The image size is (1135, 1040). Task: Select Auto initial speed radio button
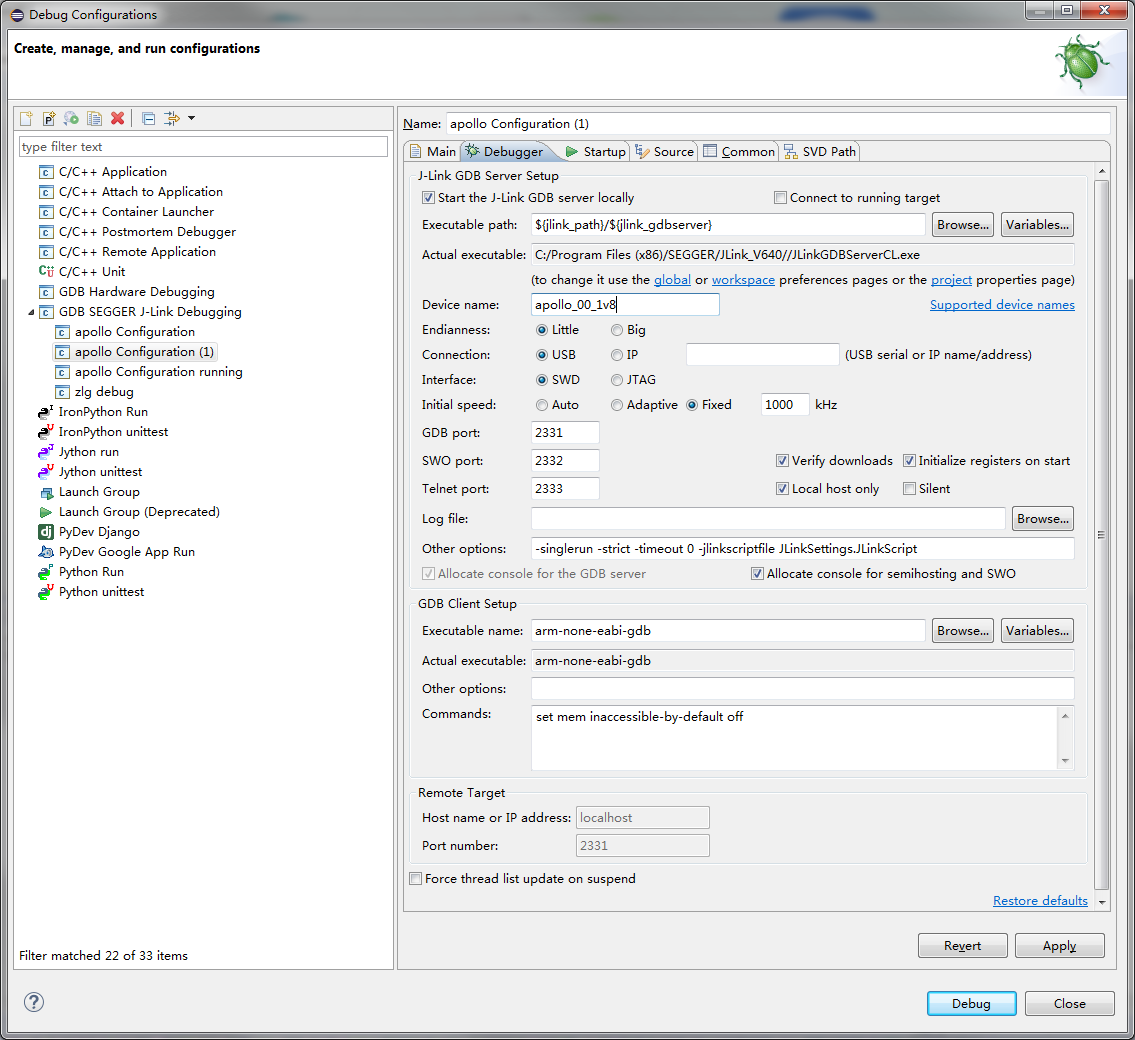tap(541, 405)
